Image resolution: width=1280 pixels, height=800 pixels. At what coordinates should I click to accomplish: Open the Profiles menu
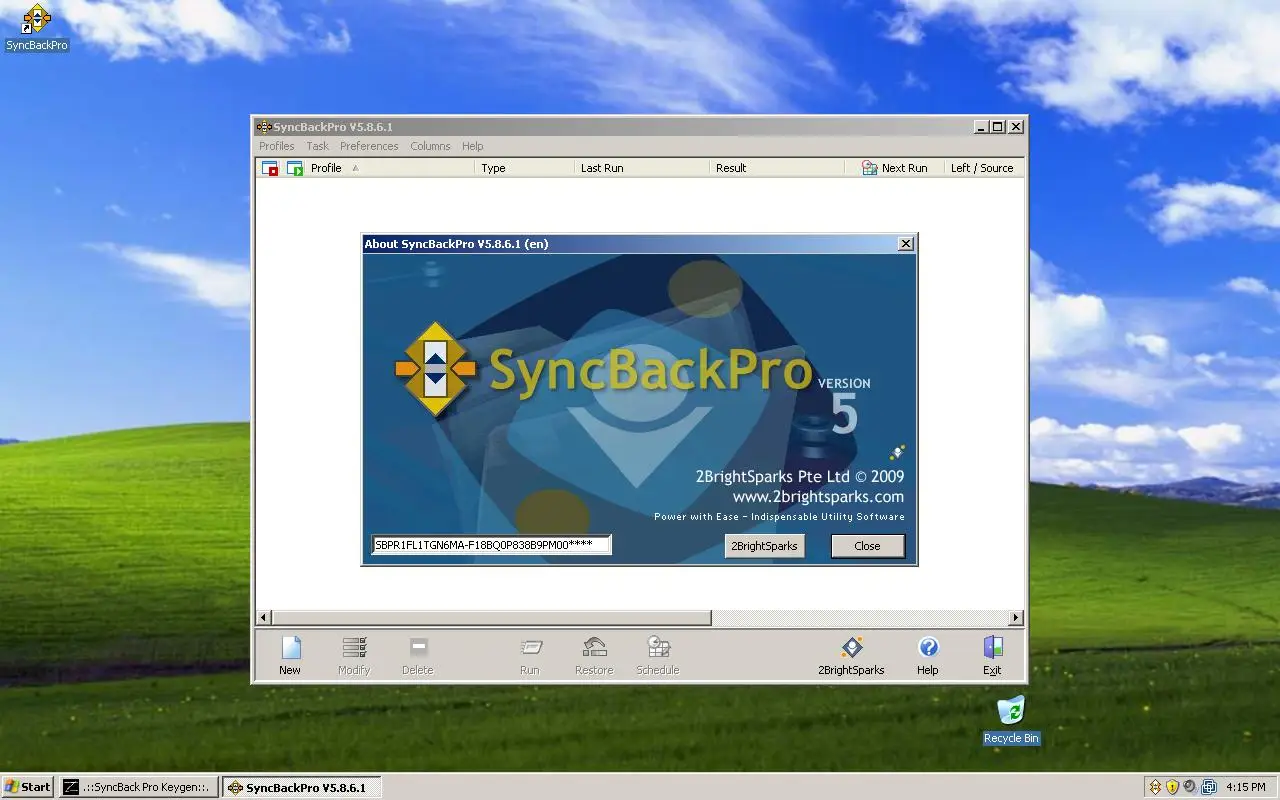[277, 146]
